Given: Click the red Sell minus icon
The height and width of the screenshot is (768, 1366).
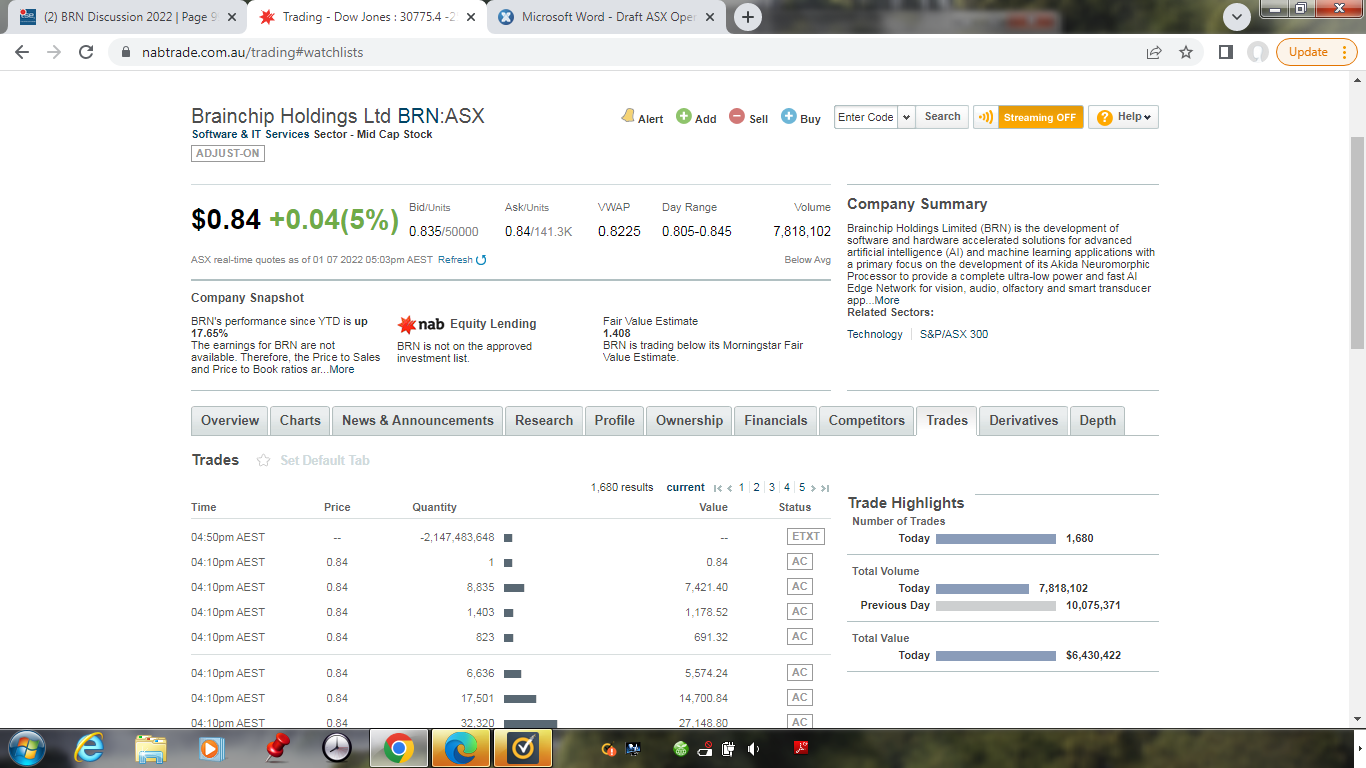Looking at the screenshot, I should point(737,116).
